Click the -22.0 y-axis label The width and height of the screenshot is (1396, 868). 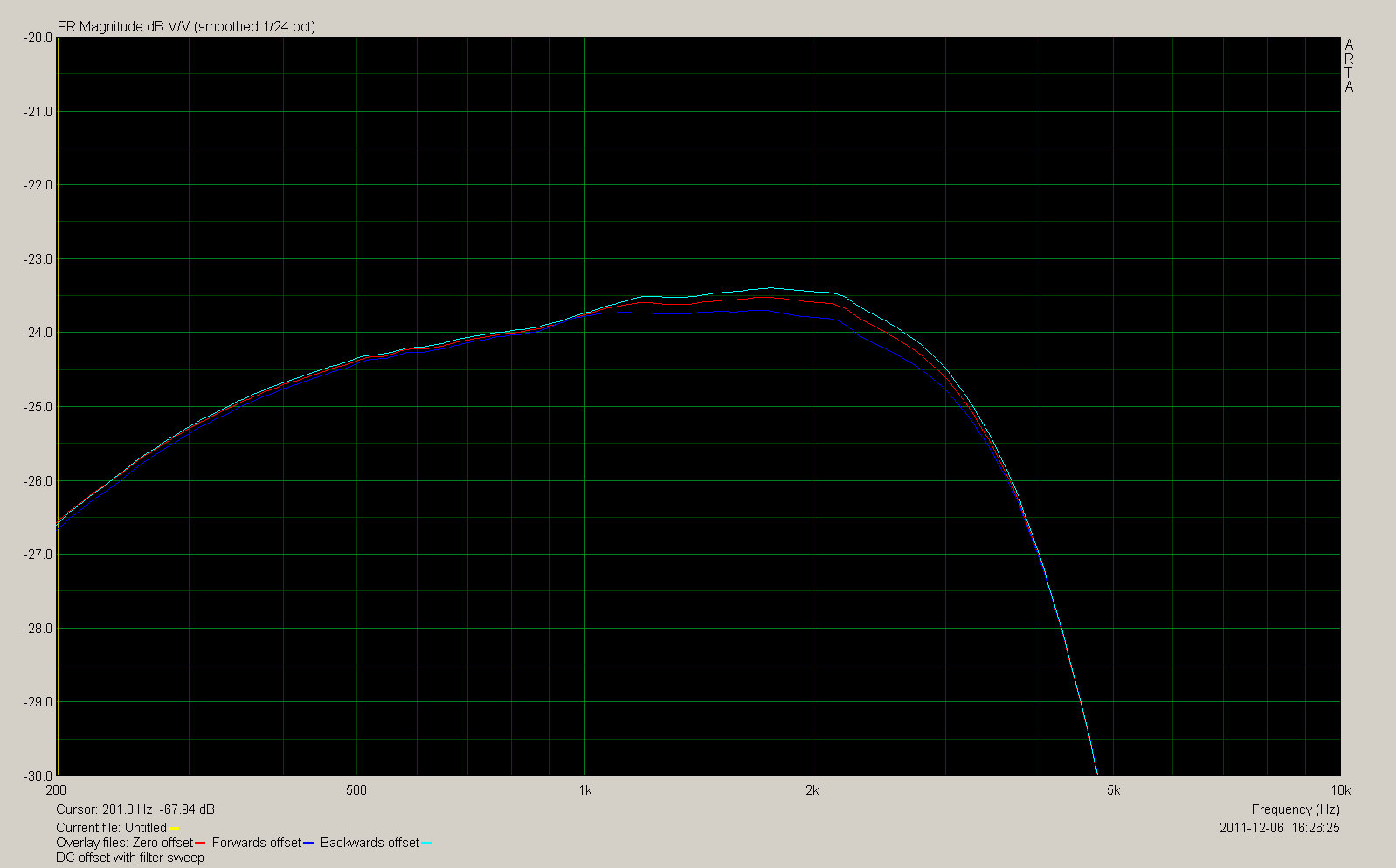point(38,185)
